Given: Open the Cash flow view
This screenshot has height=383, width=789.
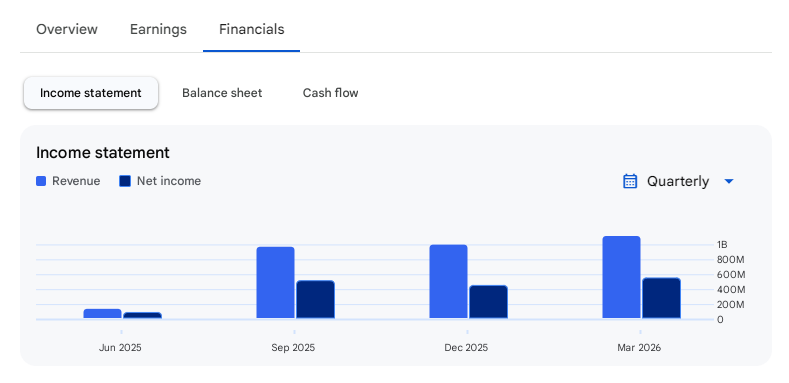Looking at the screenshot, I should (x=331, y=93).
